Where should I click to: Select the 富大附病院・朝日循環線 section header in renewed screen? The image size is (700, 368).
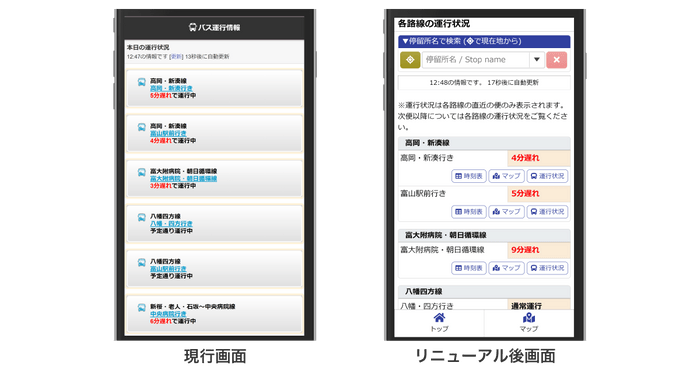(x=484, y=235)
